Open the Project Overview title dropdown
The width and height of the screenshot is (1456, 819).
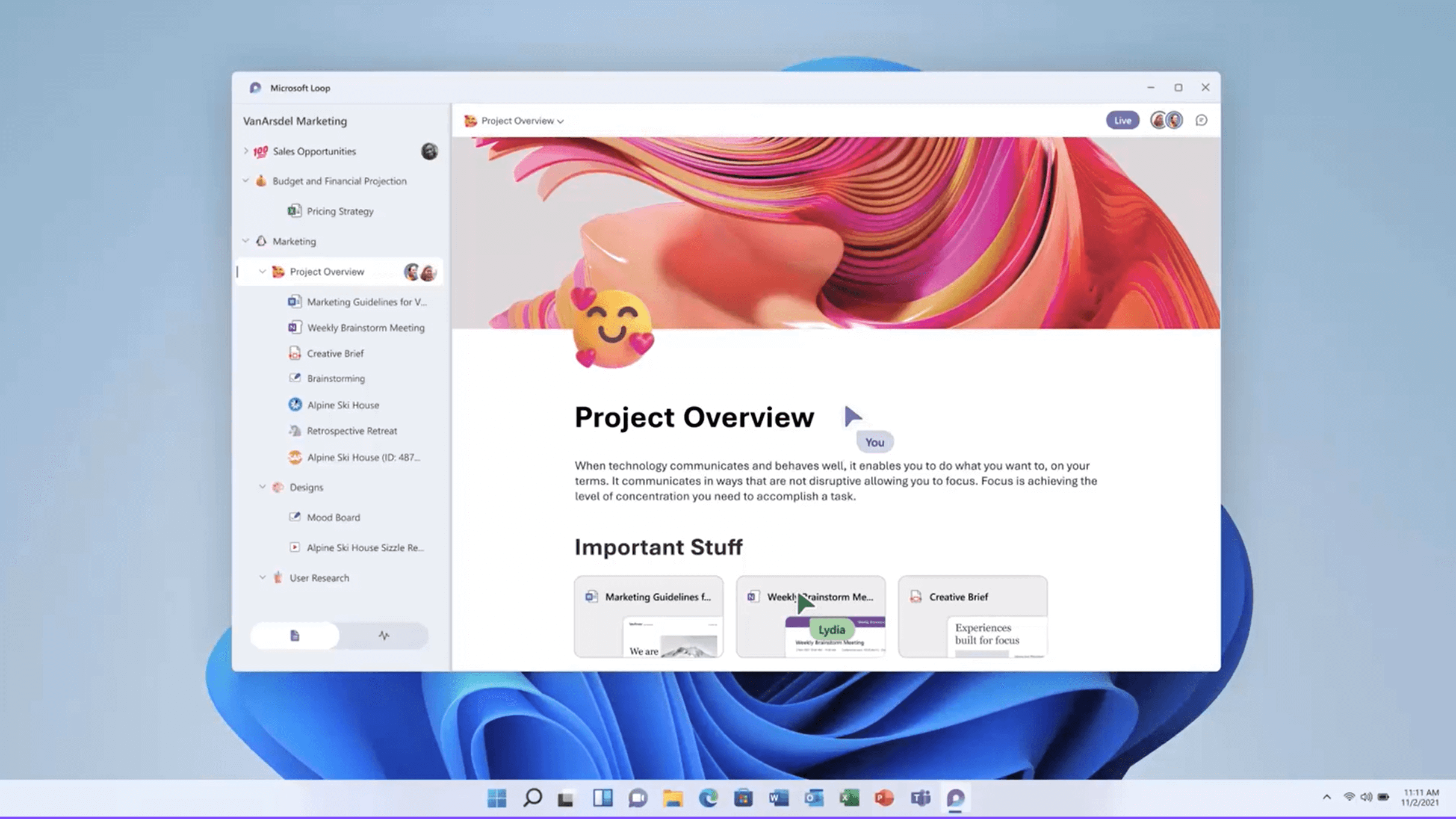(x=560, y=120)
